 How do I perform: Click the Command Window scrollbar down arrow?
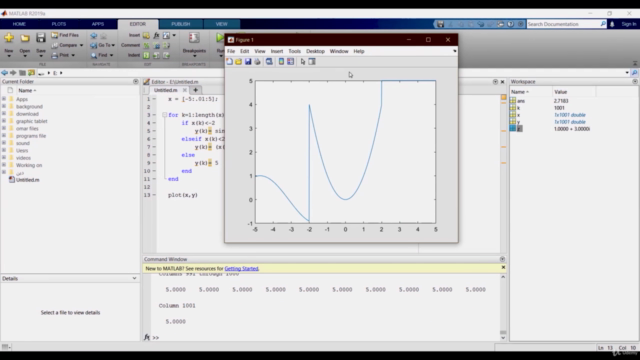[503, 338]
